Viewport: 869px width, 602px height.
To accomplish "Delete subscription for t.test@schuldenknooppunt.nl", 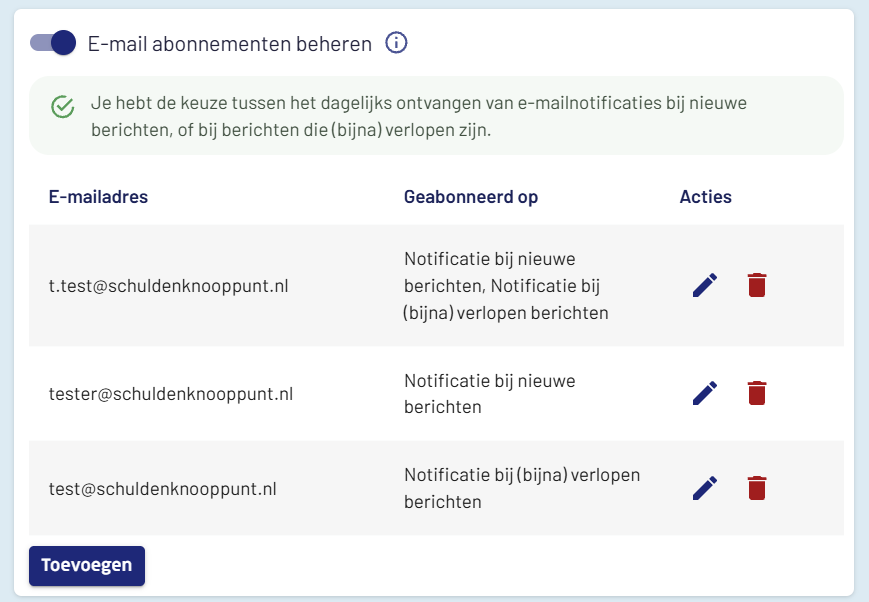I will tap(757, 285).
